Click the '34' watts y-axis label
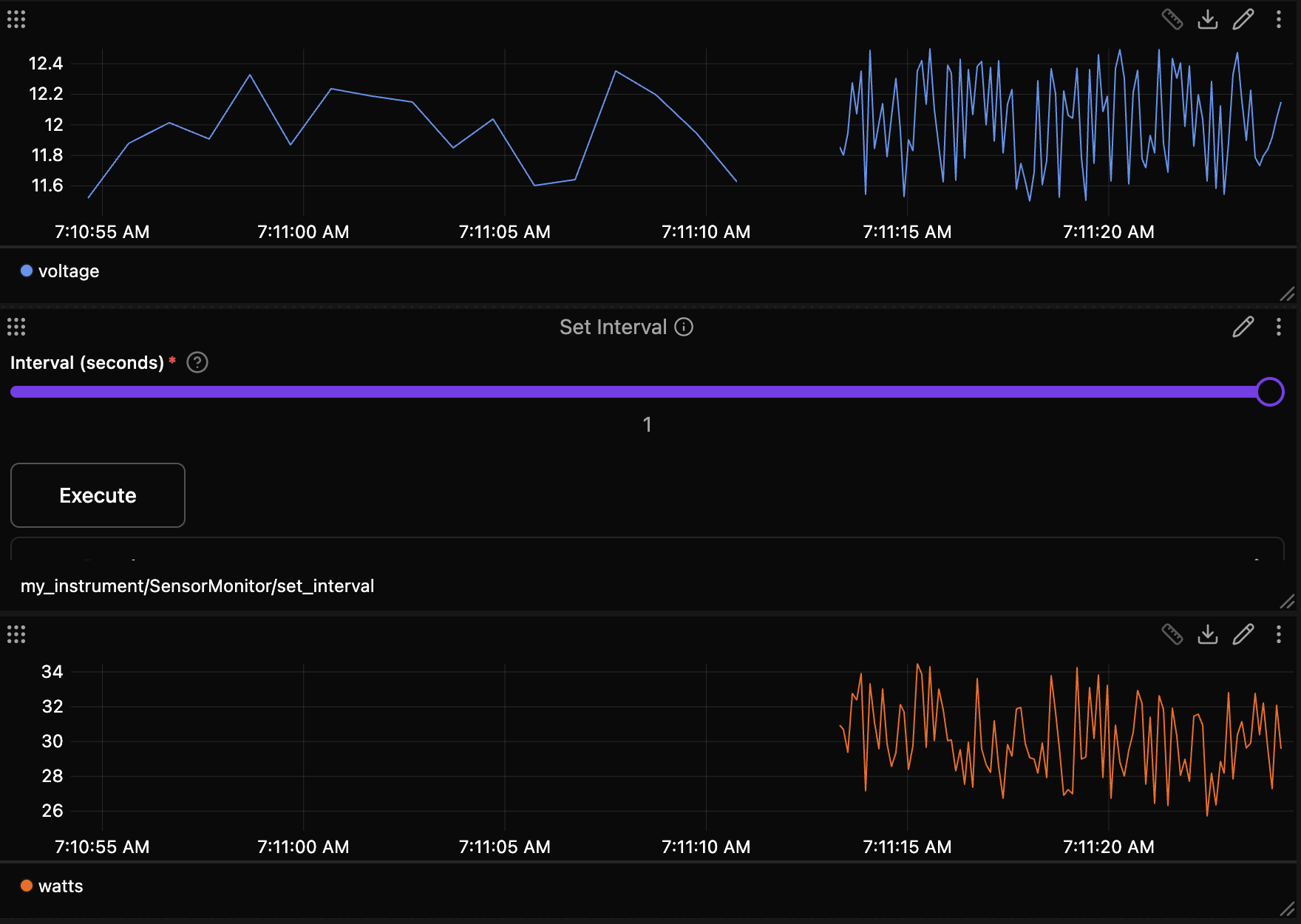Screen dimensions: 1301x924 pos(52,672)
